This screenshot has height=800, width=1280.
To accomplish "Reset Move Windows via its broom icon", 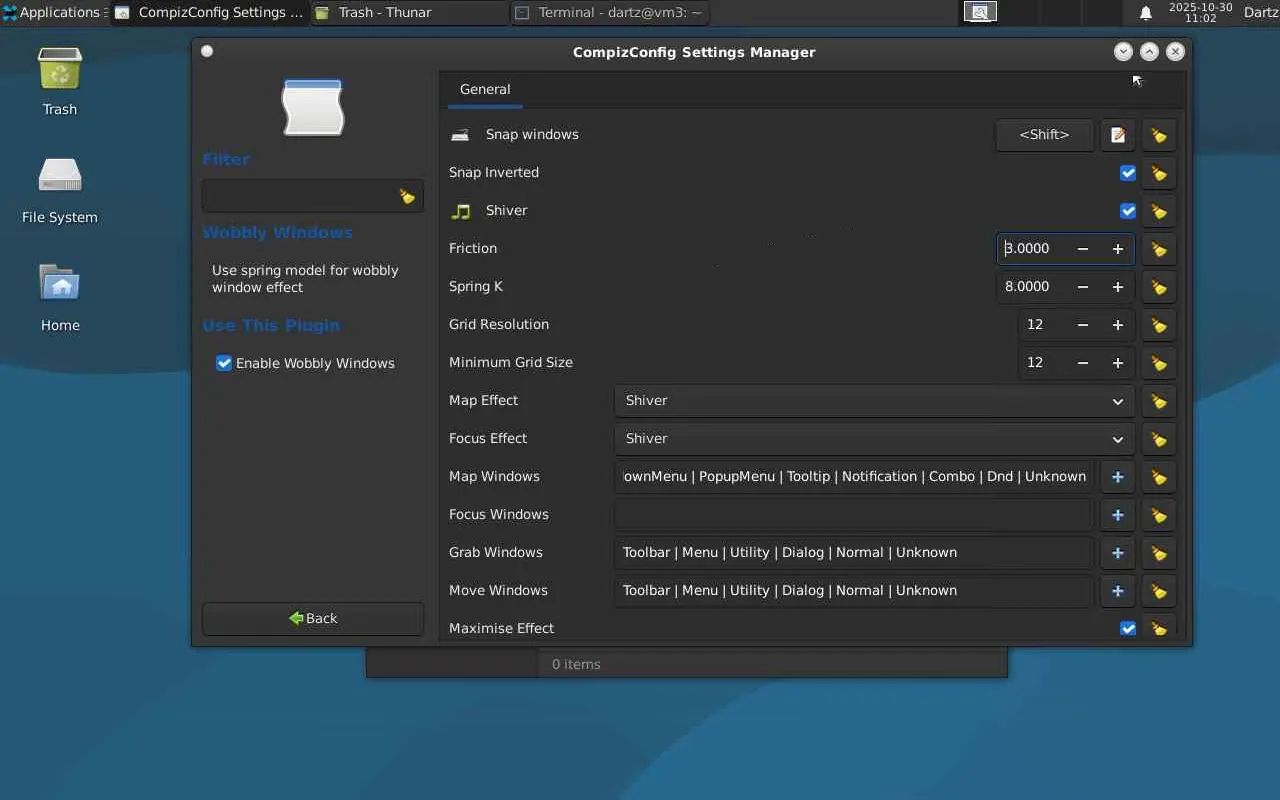I will [1158, 591].
